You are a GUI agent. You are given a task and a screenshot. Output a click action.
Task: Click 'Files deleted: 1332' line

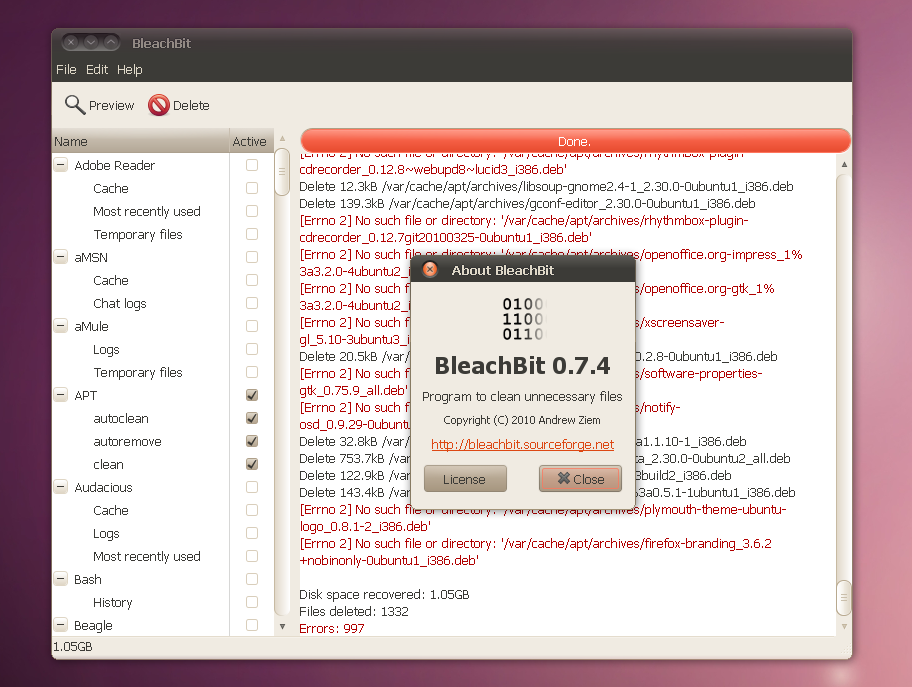354,611
